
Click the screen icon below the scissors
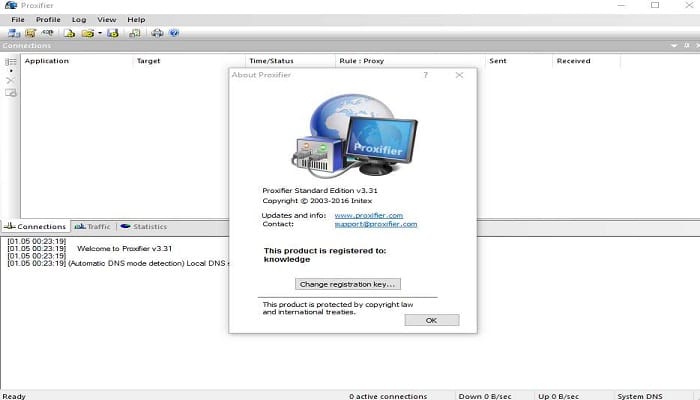pyautogui.click(x=11, y=93)
